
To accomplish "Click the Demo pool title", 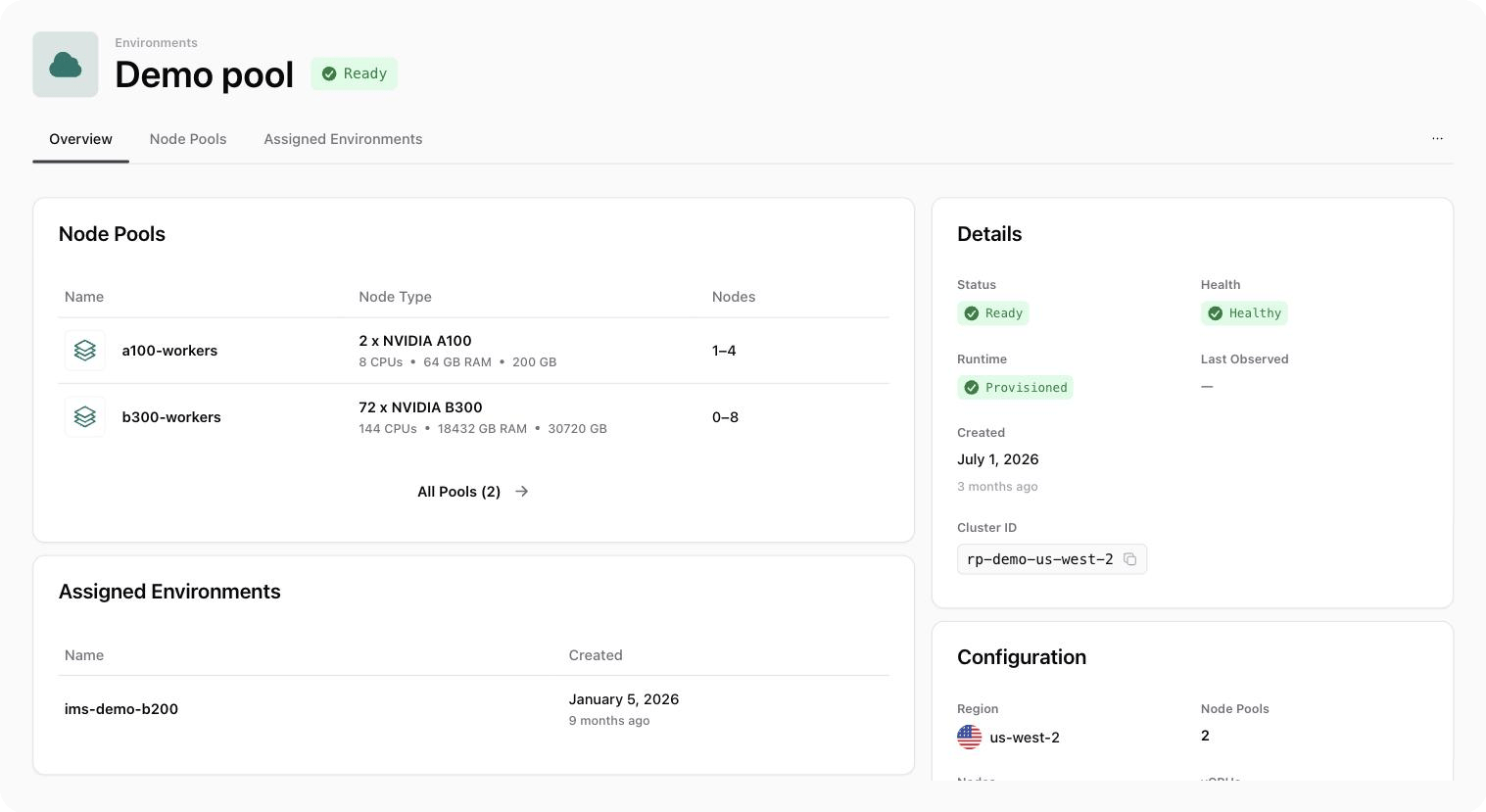I will 204,74.
